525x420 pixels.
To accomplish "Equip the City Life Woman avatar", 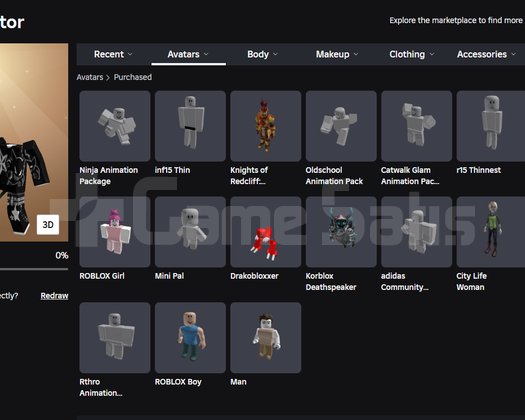I will (491, 232).
